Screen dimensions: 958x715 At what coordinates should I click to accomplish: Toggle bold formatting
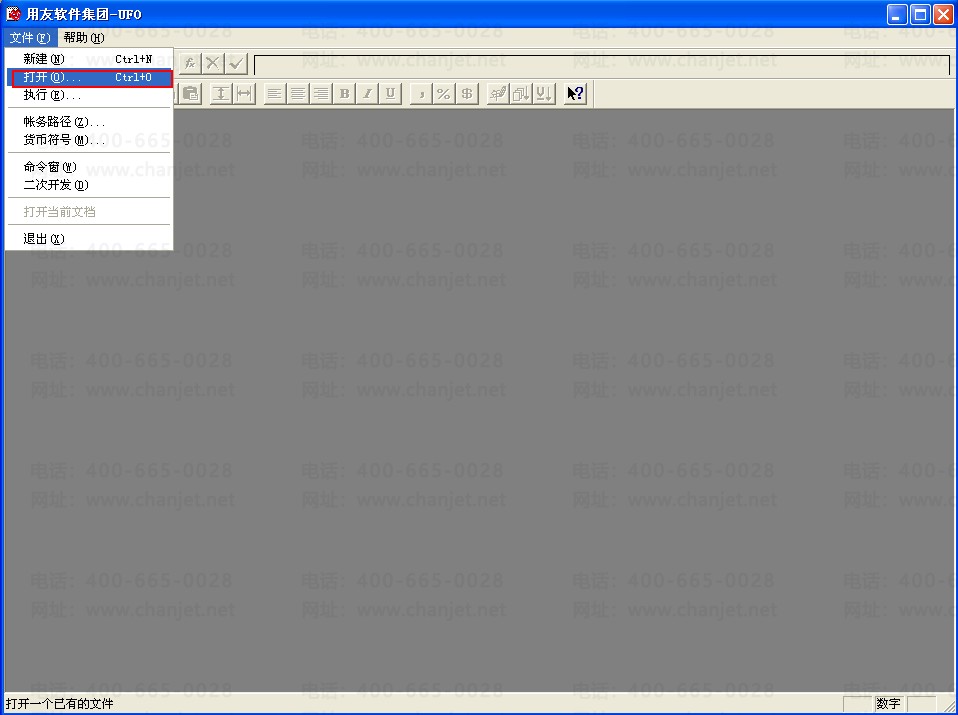344,94
